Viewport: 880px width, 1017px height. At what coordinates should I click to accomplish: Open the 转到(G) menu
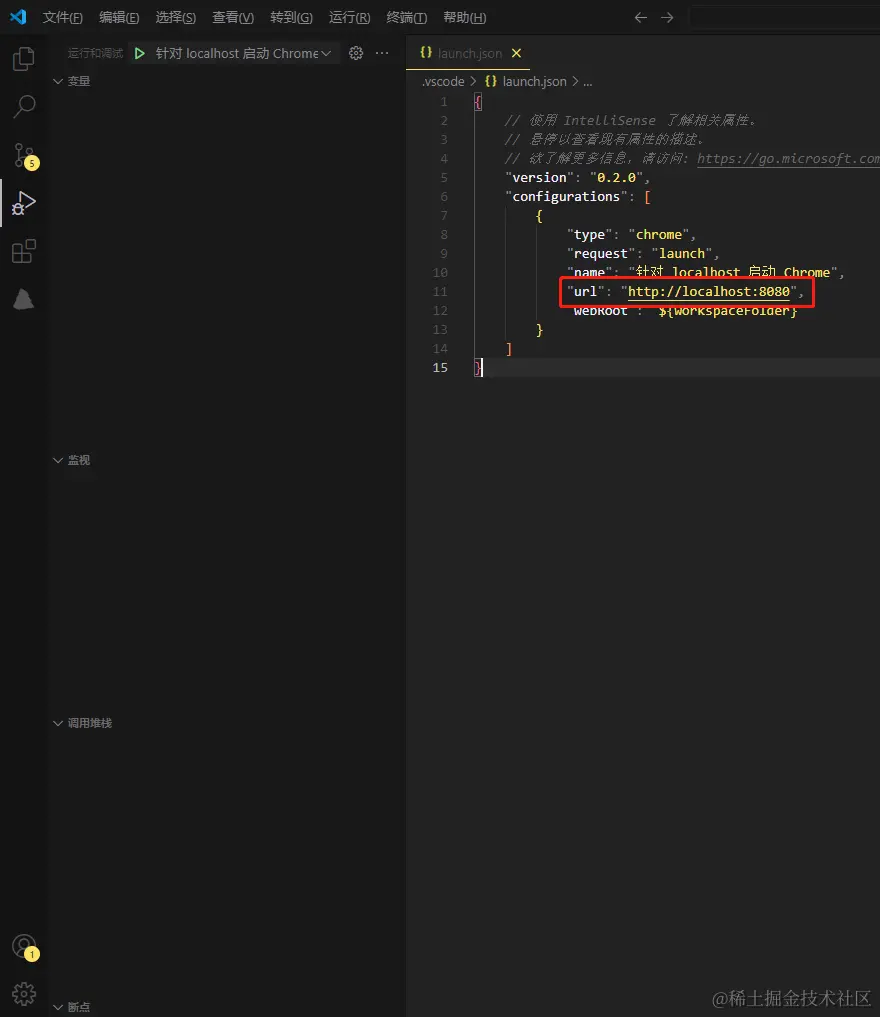(x=291, y=18)
